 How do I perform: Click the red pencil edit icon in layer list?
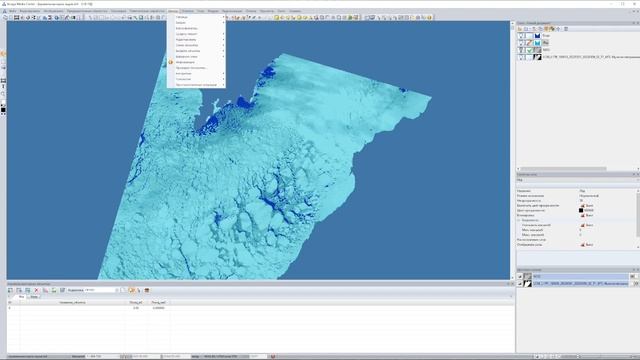coord(529,43)
